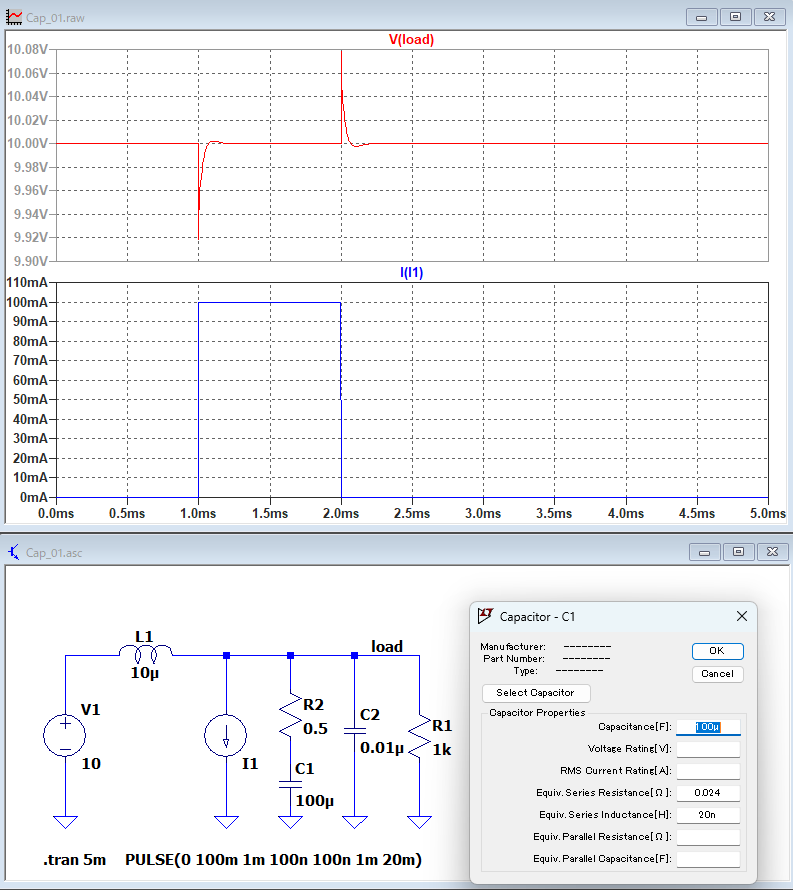Click the Capacitance[F] input field
Screen dimensions: 793x890
pyautogui.click(x=708, y=727)
